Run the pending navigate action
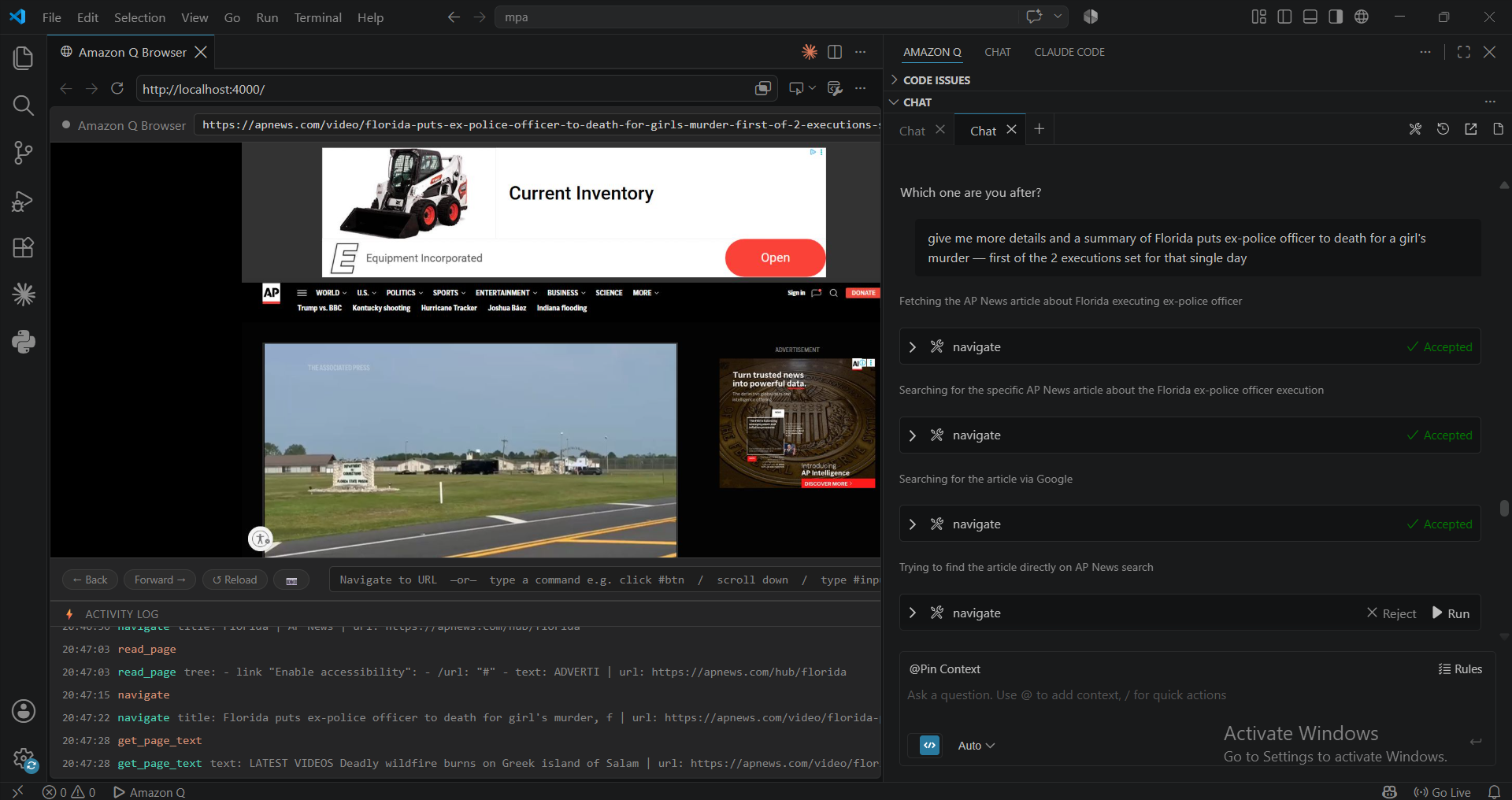The image size is (1512, 800). (1451, 613)
